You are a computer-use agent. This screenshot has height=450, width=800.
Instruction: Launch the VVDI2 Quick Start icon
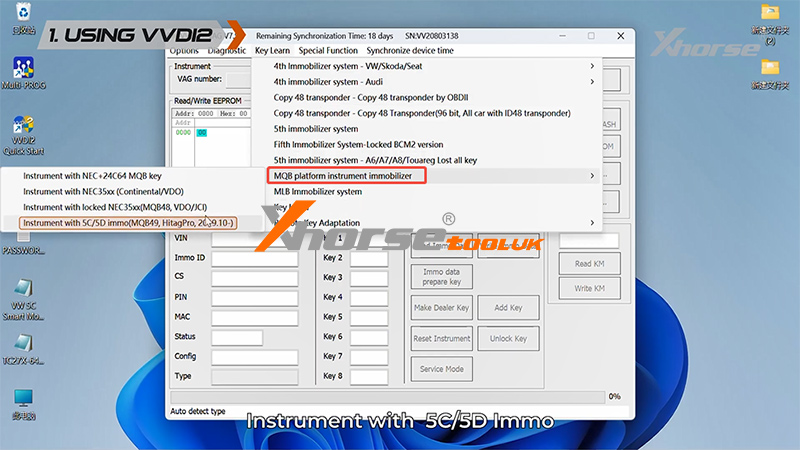(23, 136)
